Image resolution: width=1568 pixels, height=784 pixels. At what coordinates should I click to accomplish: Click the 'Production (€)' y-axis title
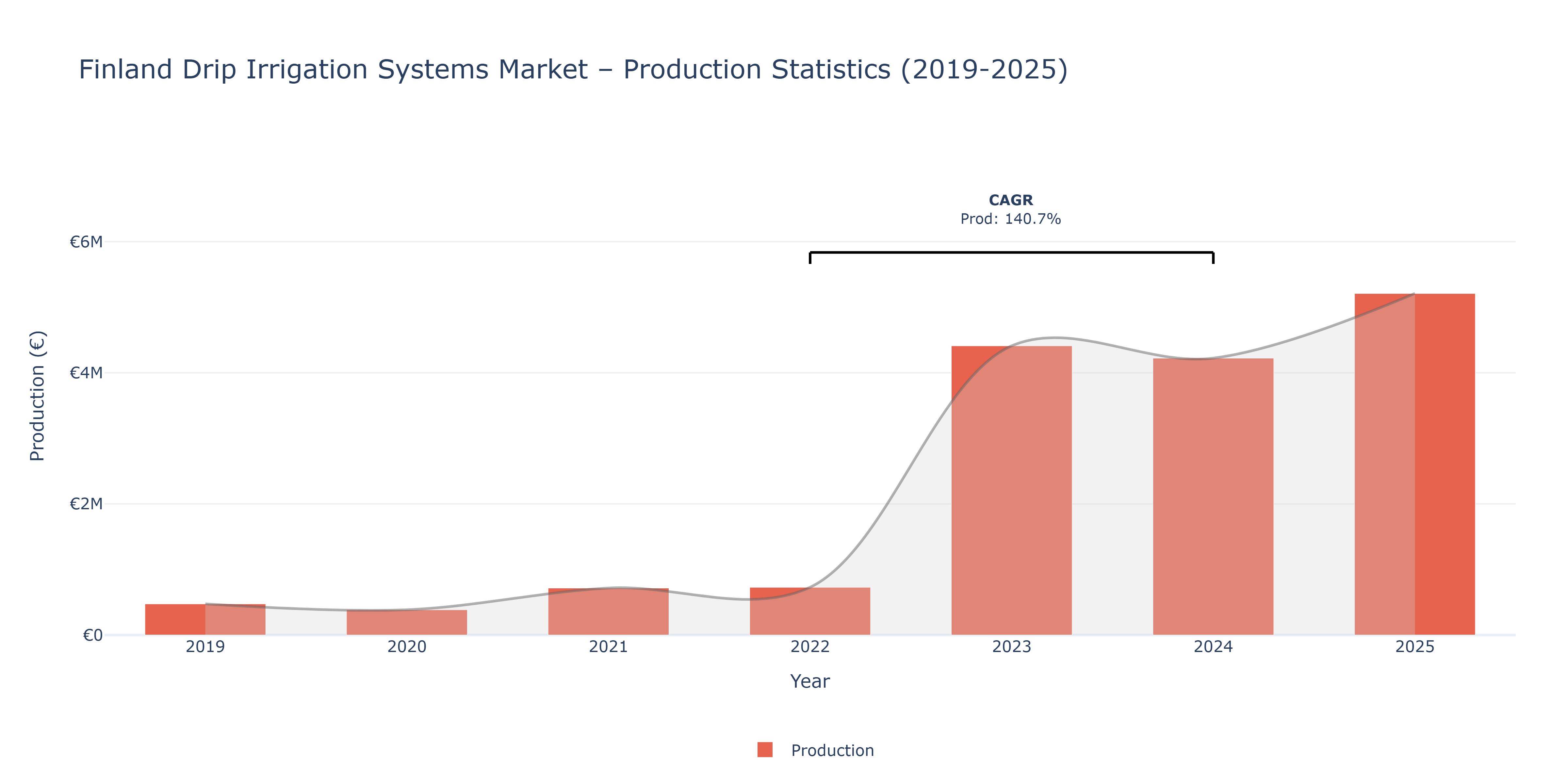coord(37,396)
